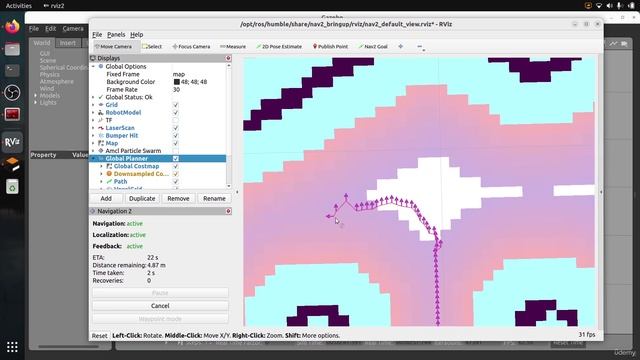Image resolution: width=640 pixels, height=360 pixels.
Task: Open Camera menu in Gazebo window
Action: point(73,29)
